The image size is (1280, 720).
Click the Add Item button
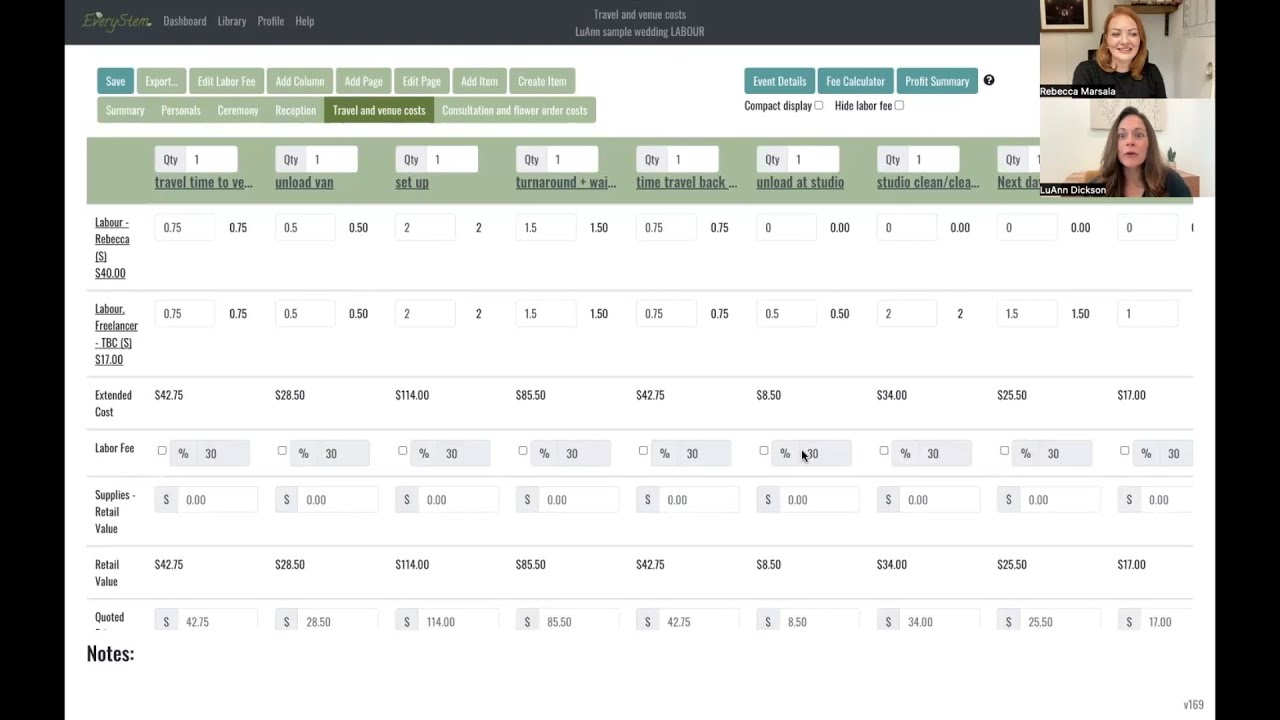(x=479, y=81)
